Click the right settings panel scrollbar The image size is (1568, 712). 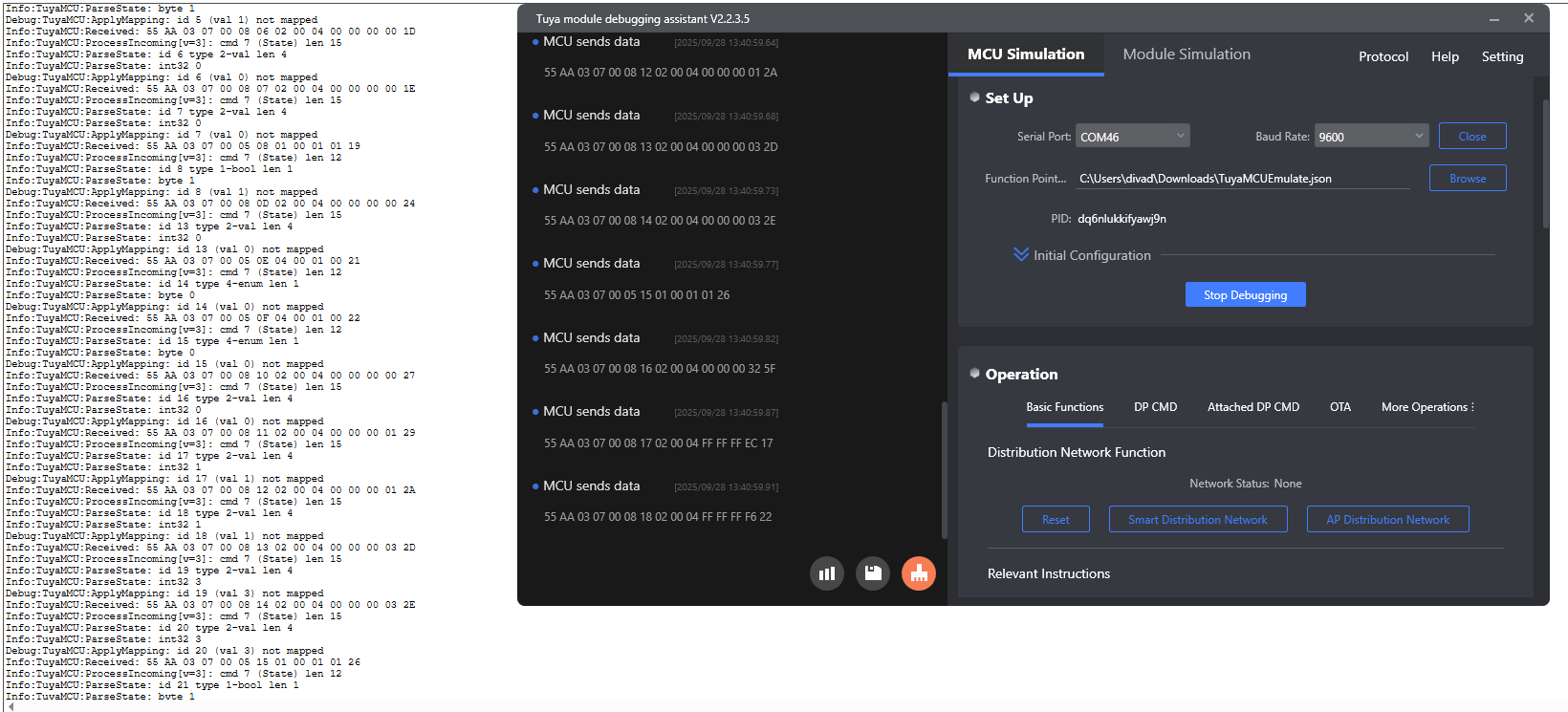point(1545,162)
